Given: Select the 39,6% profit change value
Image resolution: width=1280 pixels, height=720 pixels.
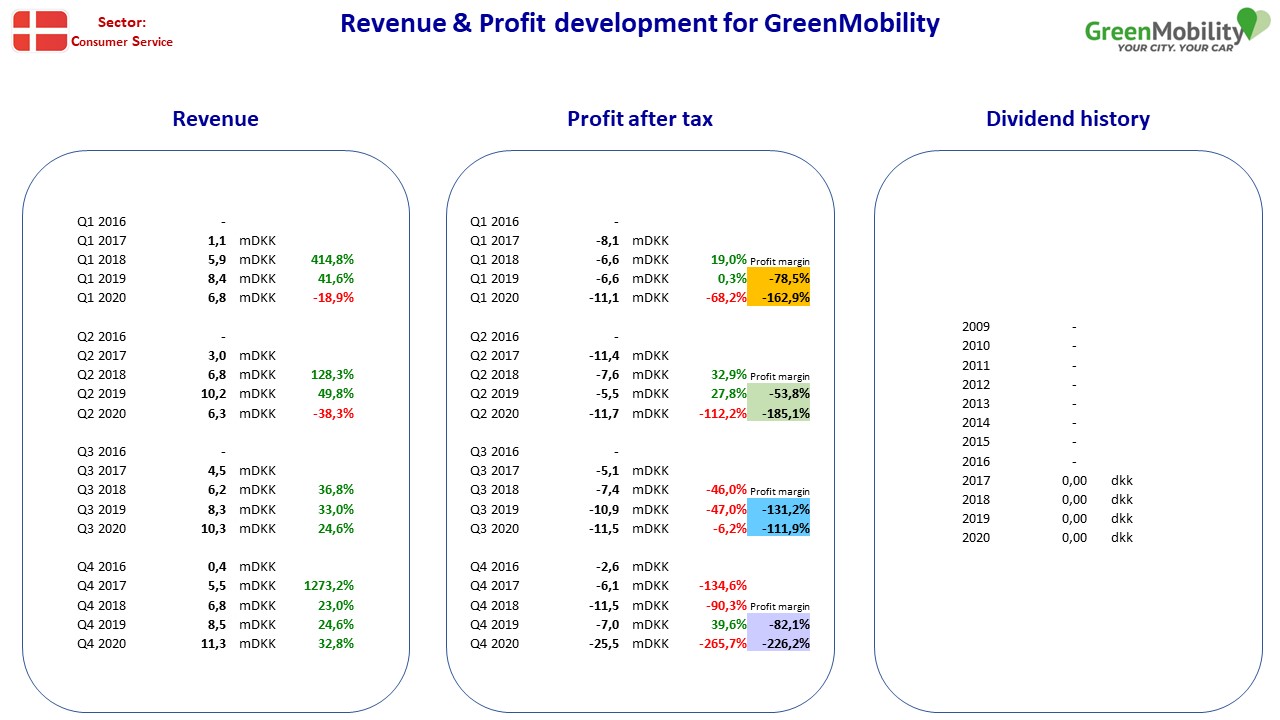Looking at the screenshot, I should [x=729, y=625].
